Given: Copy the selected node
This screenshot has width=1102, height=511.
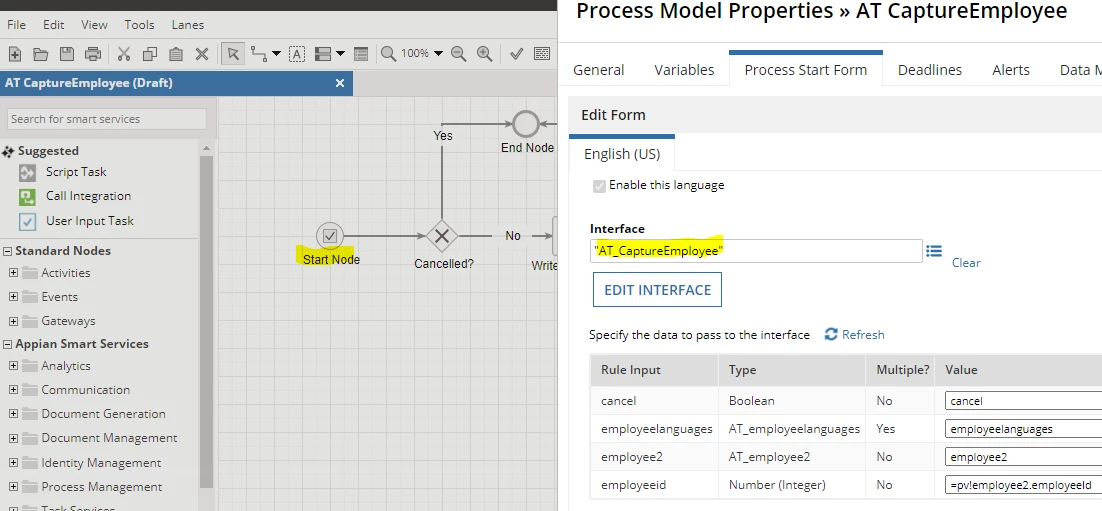Looking at the screenshot, I should [150, 54].
